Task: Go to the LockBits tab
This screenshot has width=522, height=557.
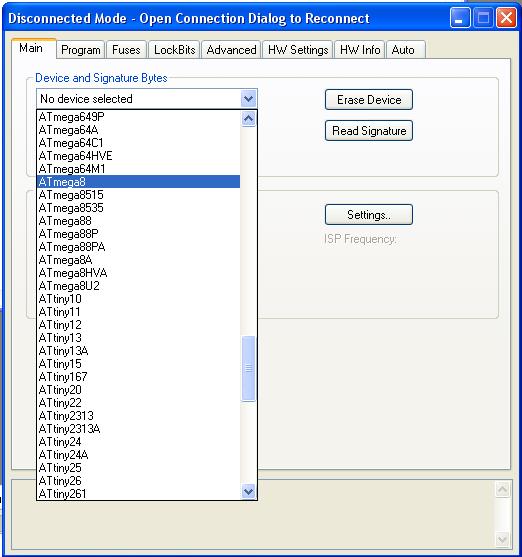Action: 174,49
